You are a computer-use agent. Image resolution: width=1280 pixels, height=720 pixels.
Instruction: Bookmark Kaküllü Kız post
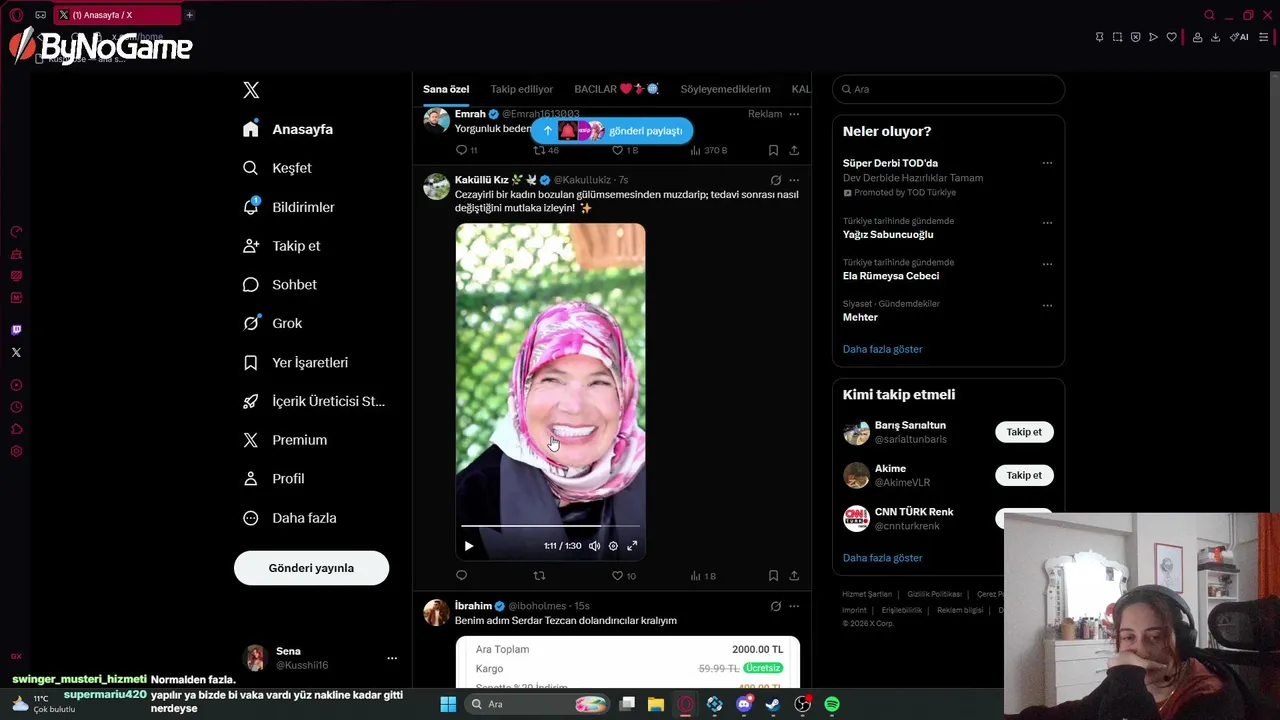773,575
